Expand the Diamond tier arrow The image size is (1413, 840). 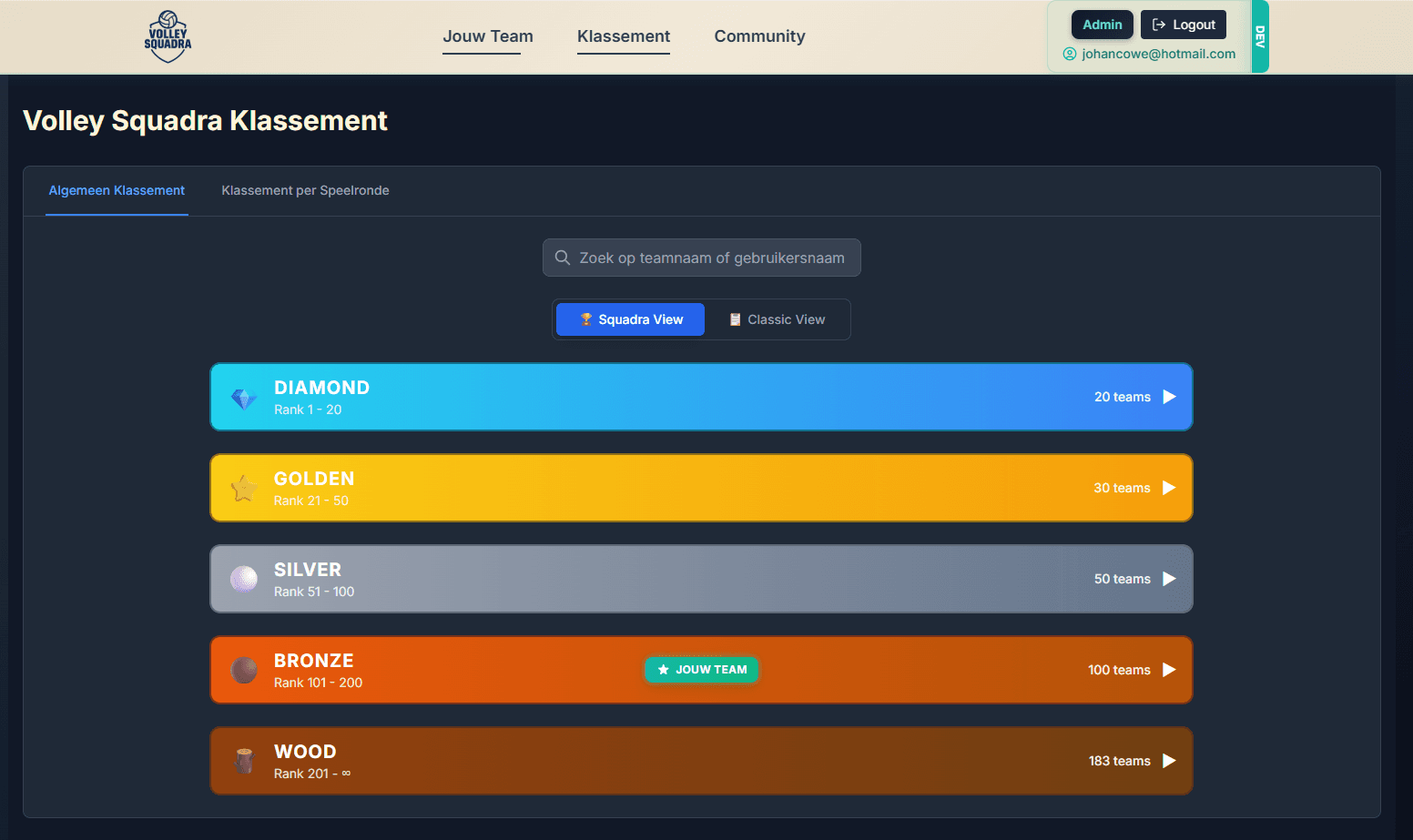coord(1169,397)
